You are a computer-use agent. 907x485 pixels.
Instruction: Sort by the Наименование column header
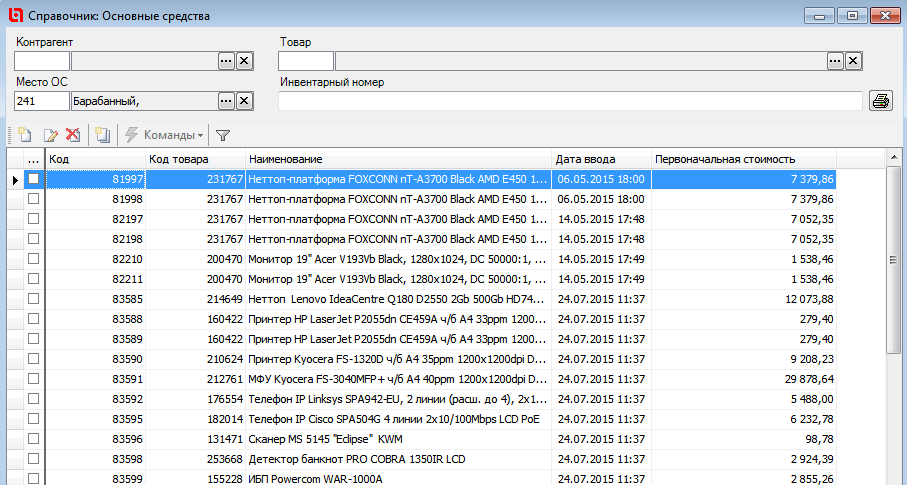click(399, 159)
